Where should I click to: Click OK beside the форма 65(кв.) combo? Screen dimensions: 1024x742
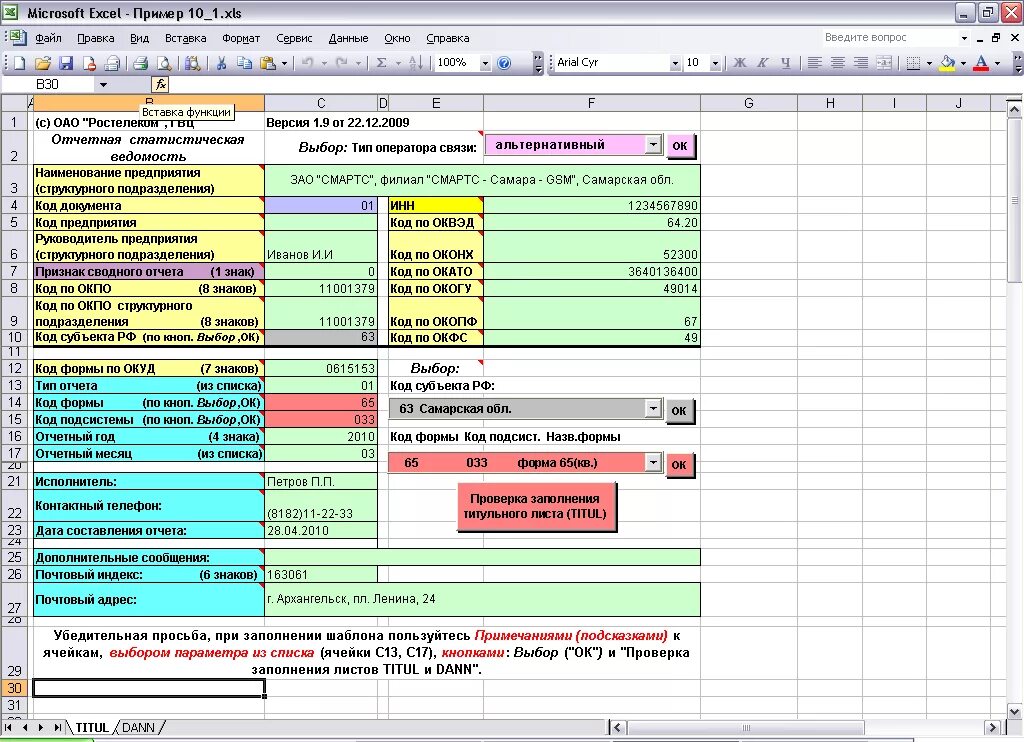coord(679,464)
